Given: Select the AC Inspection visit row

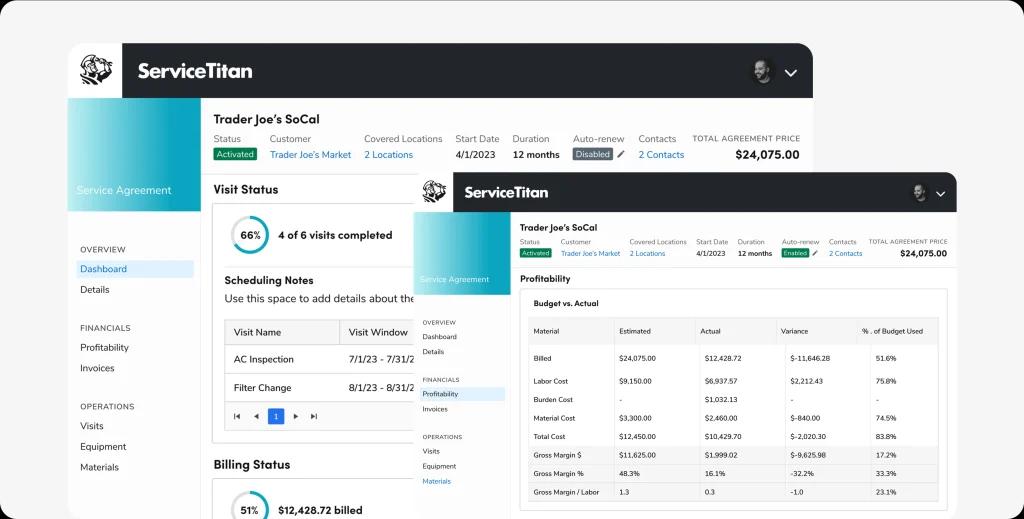Looking at the screenshot, I should [x=319, y=360].
